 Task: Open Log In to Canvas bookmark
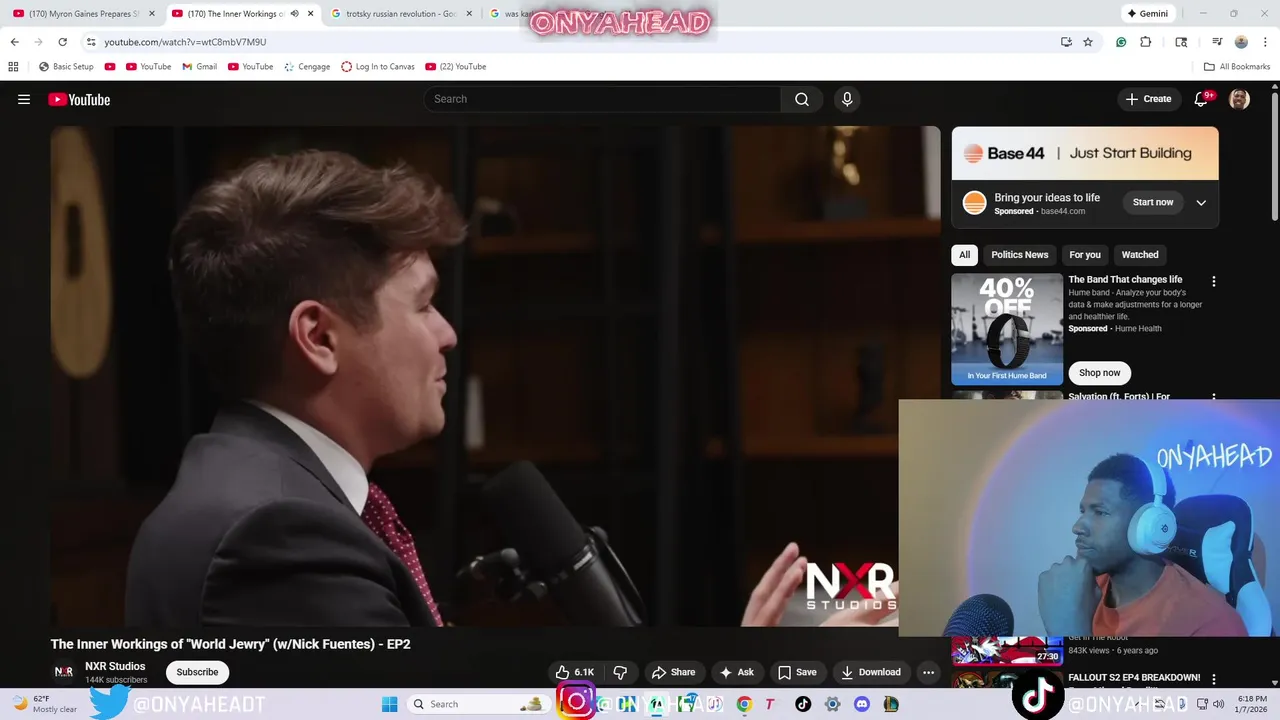click(377, 67)
